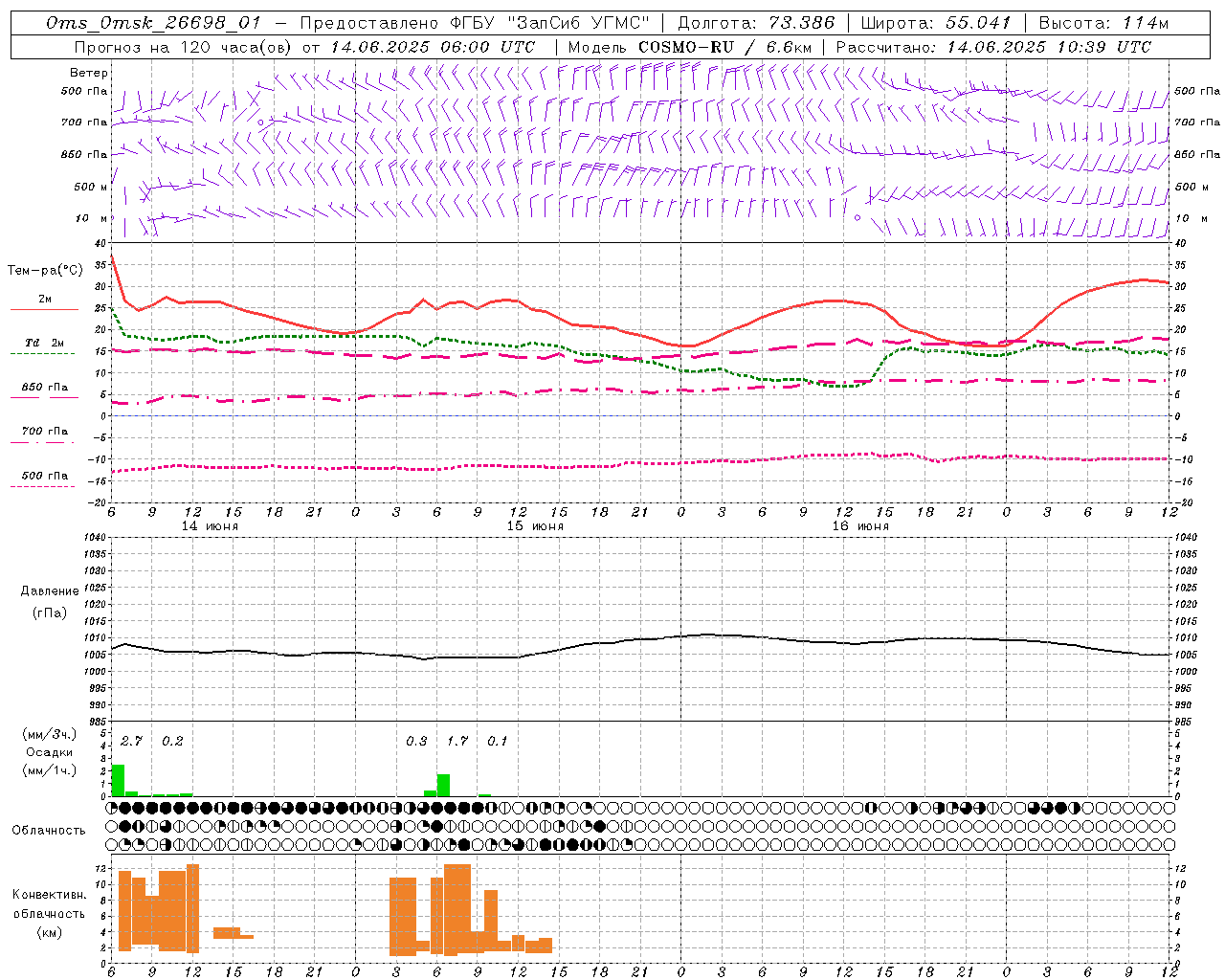Click the 15 июня date label
The width and height of the screenshot is (1225, 980).
click(x=535, y=526)
